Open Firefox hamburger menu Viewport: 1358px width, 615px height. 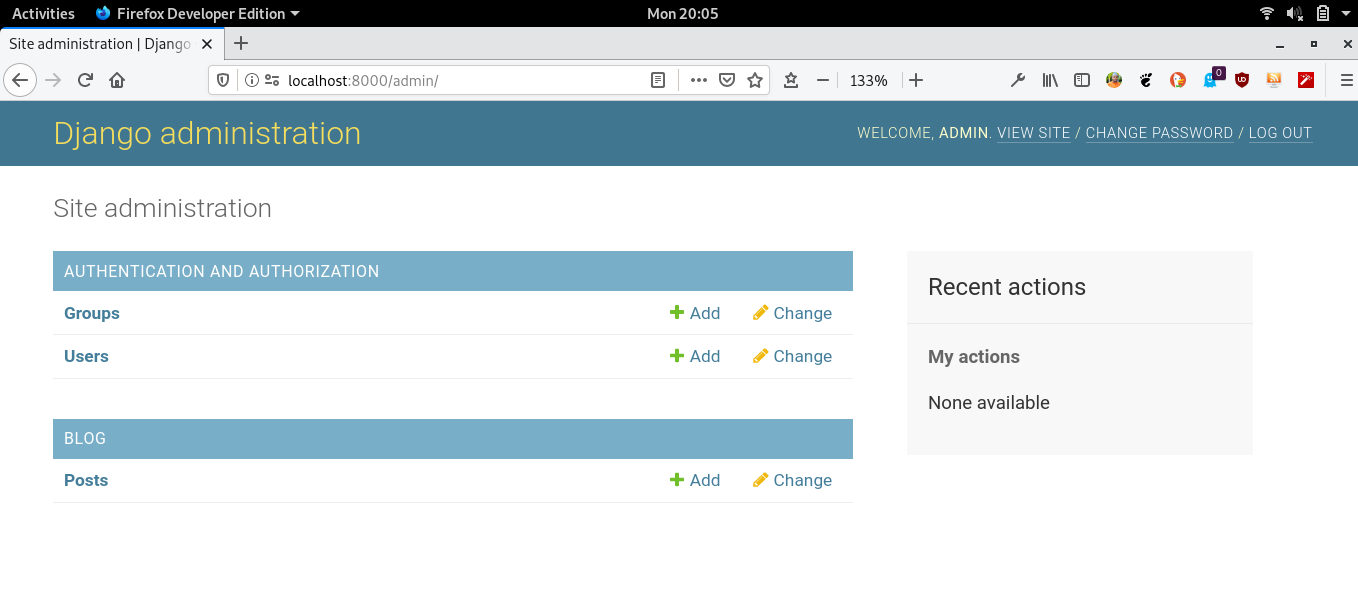(x=1346, y=80)
